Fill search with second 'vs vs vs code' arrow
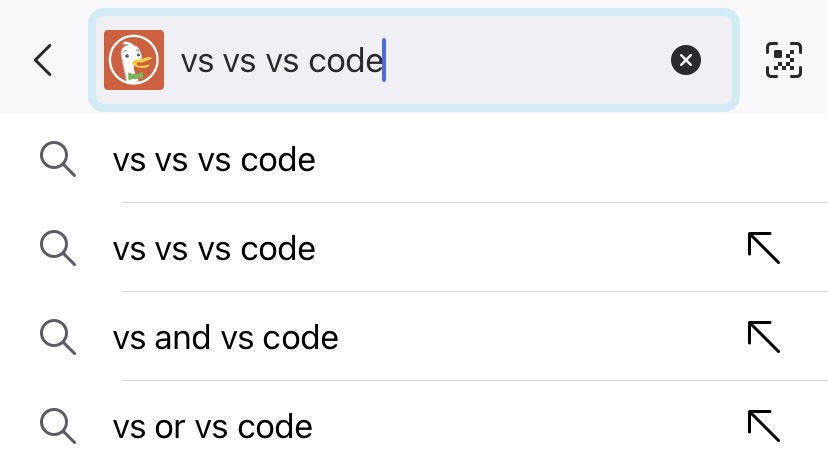 click(x=764, y=248)
